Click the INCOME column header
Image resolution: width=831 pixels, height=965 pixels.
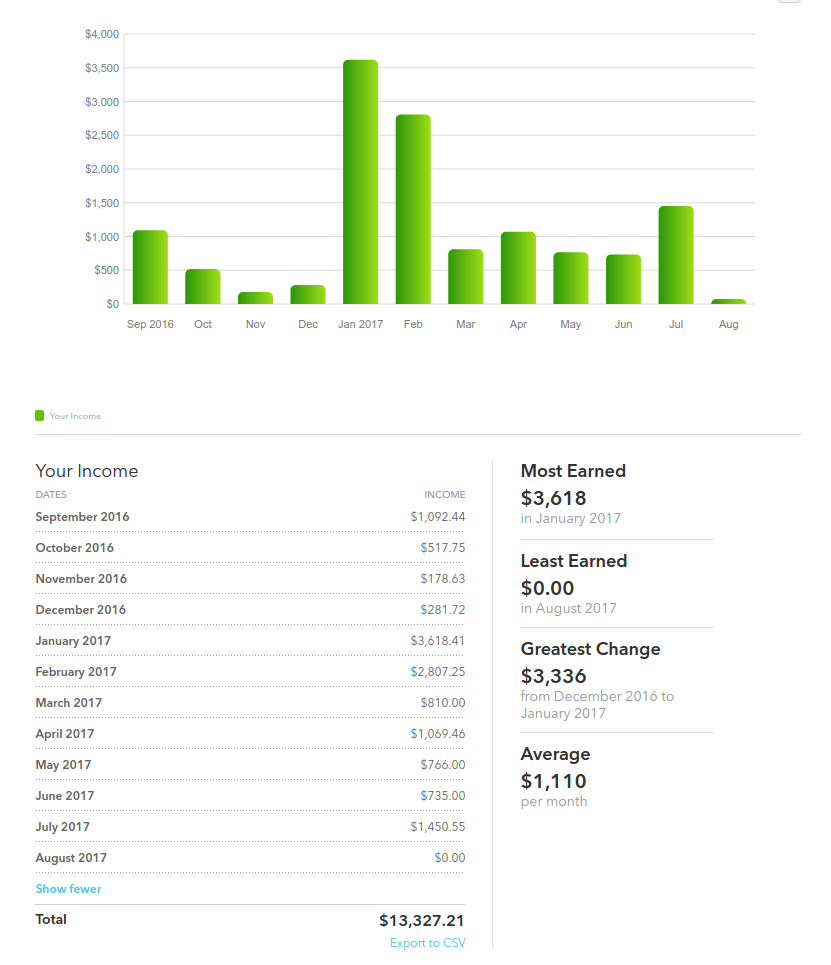[x=444, y=495]
